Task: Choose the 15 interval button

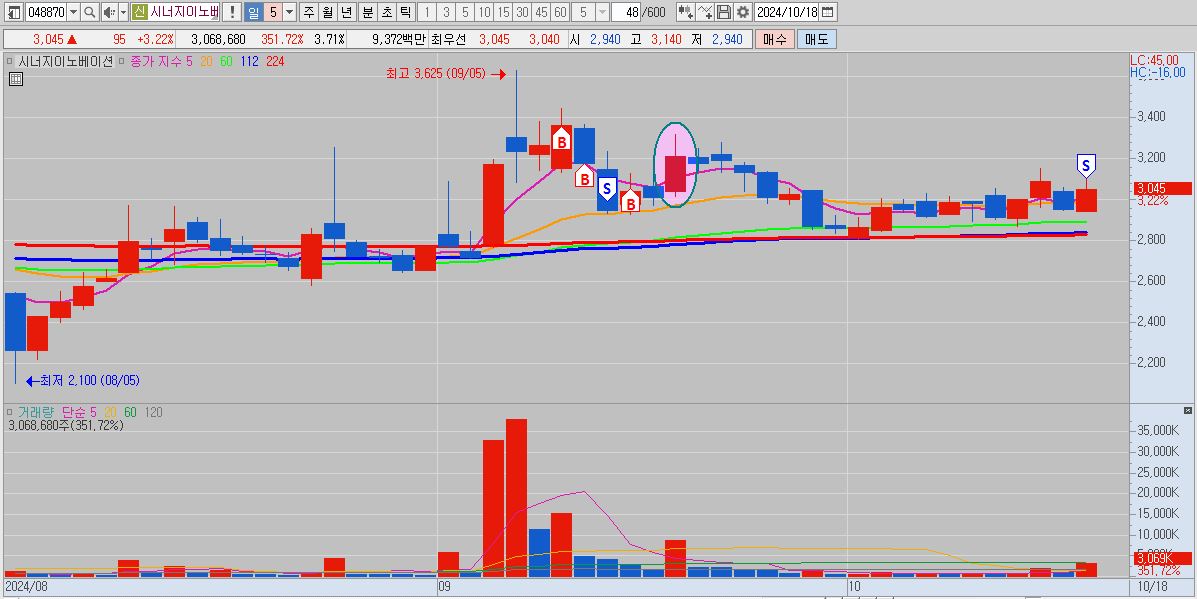Action: [503, 12]
